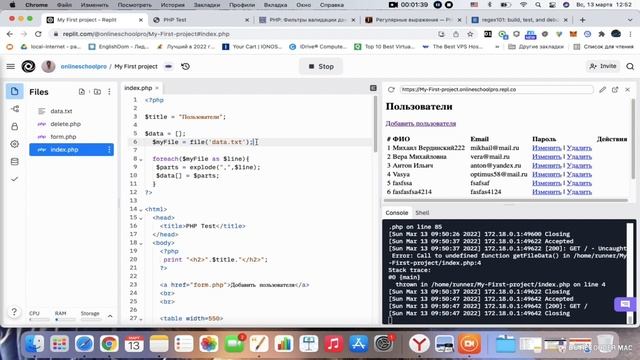This screenshot has width=640, height=360.
Task: Stop the running repl
Action: pyautogui.click(x=321, y=66)
